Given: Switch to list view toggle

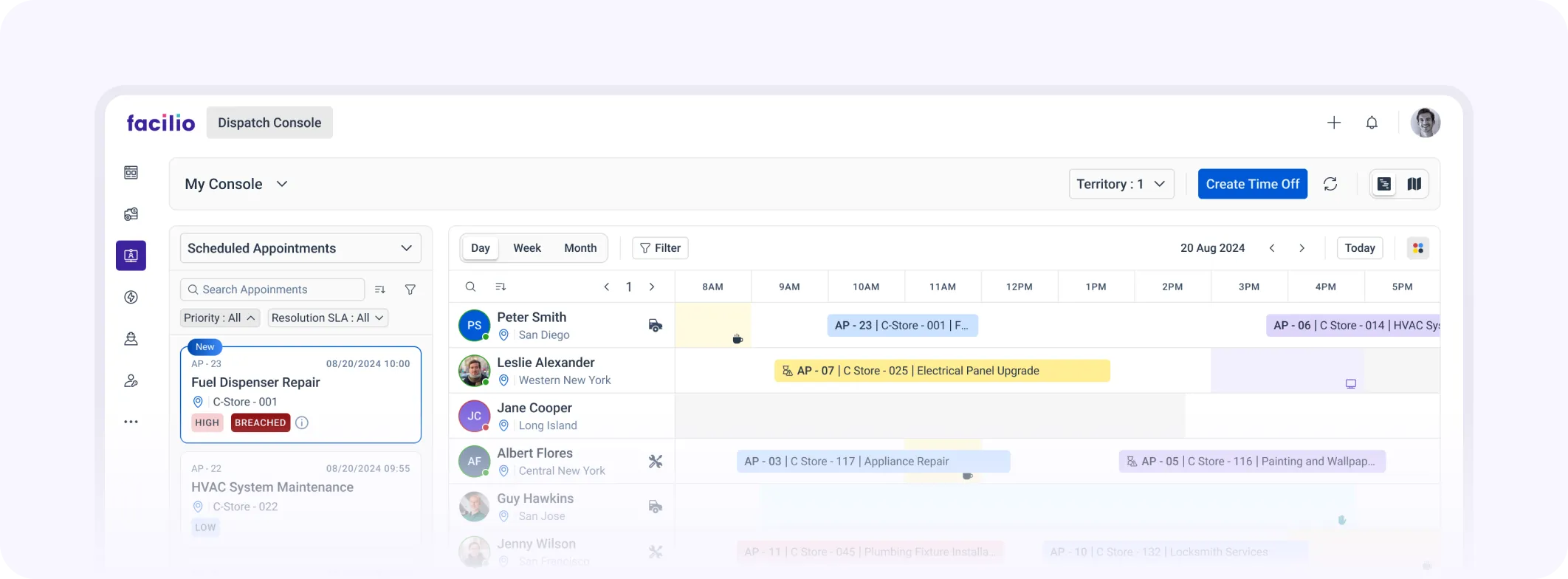Looking at the screenshot, I should point(1384,185).
